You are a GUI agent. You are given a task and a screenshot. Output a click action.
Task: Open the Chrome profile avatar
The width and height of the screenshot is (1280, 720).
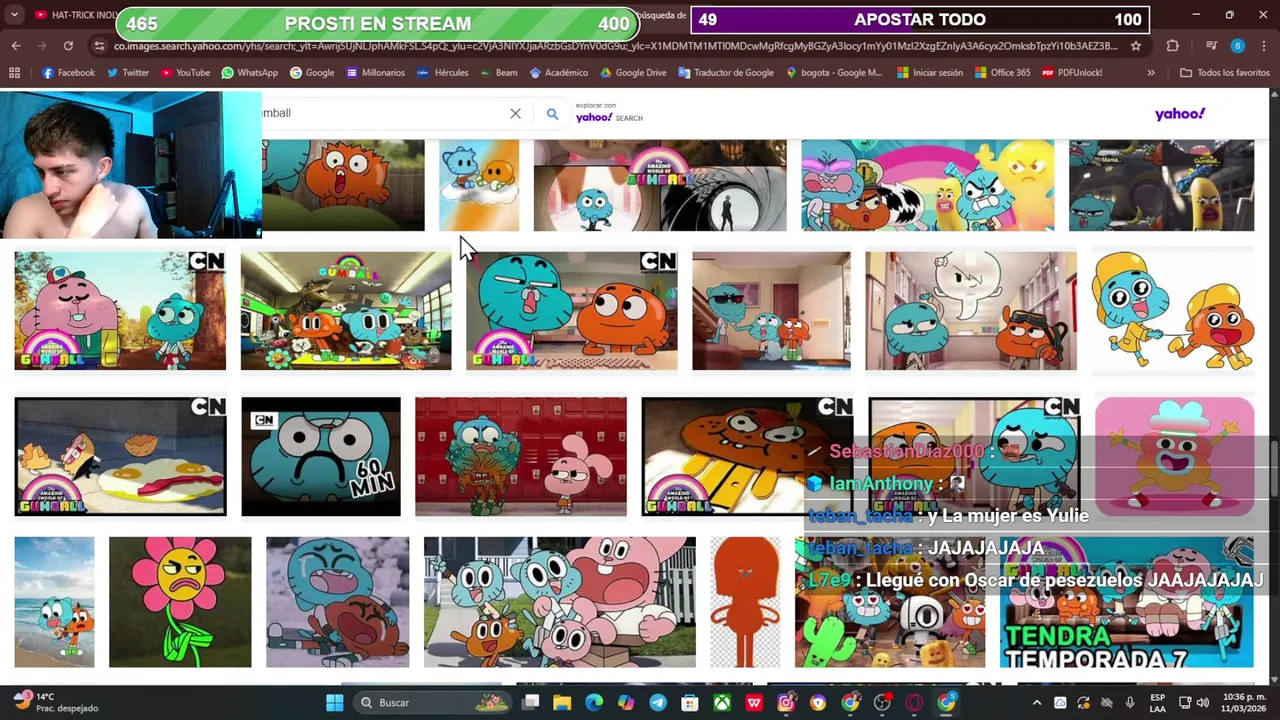(1238, 46)
